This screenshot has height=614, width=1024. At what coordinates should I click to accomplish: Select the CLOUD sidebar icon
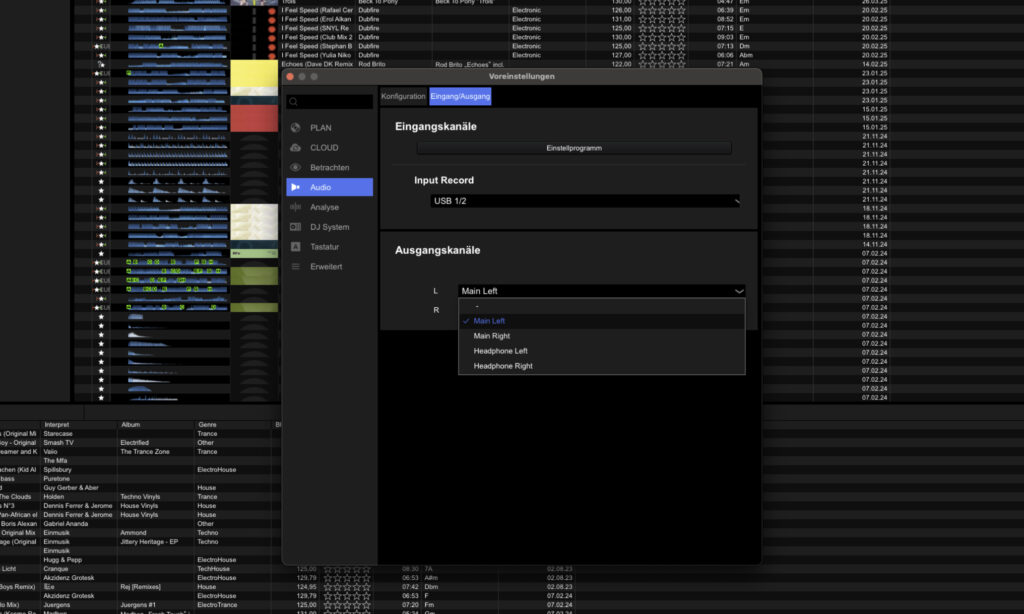[320, 147]
